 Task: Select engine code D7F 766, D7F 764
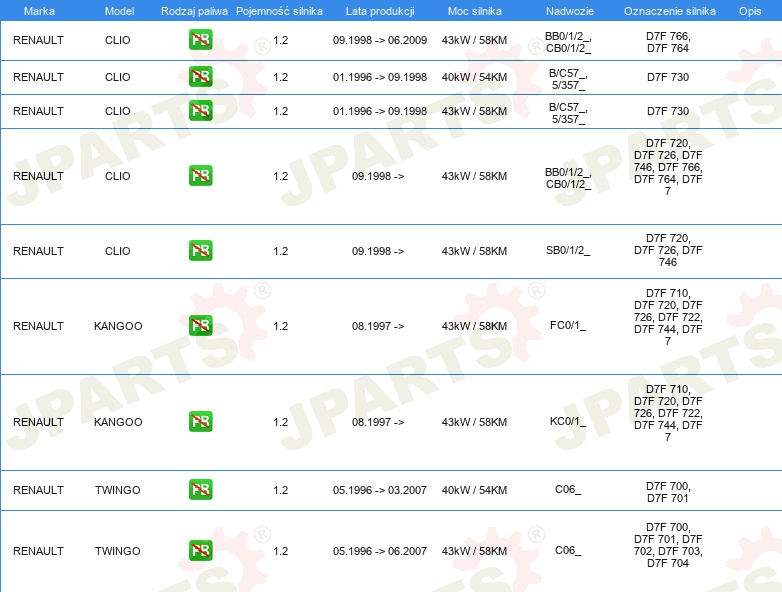pos(668,42)
